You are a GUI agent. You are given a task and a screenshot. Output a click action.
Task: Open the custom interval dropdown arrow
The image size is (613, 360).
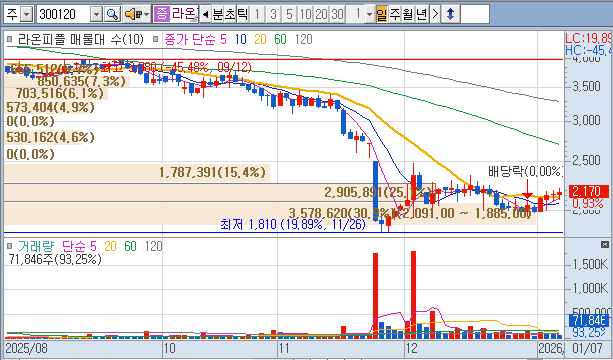pyautogui.click(x=370, y=14)
